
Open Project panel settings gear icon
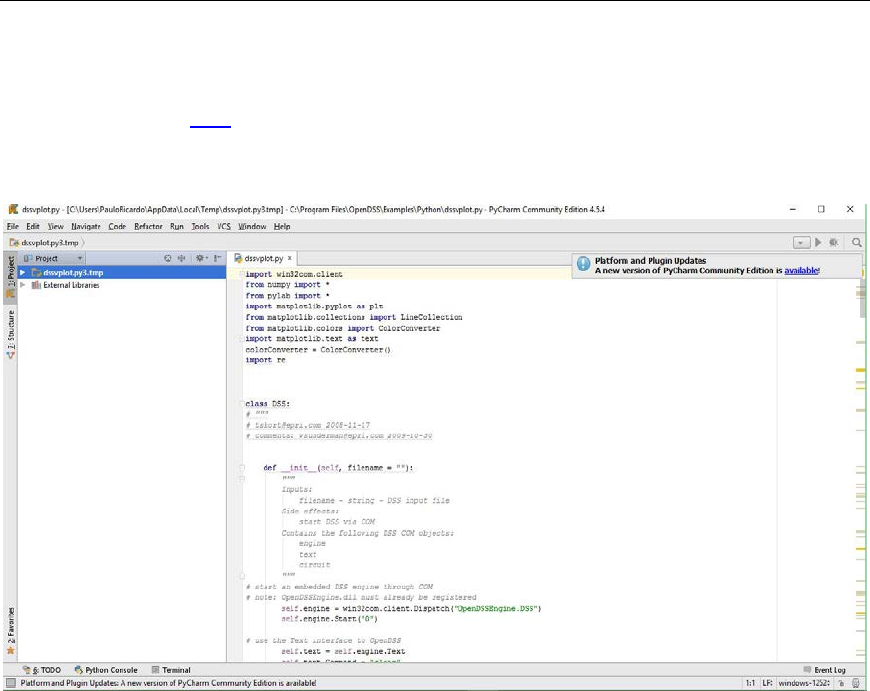pos(200,258)
